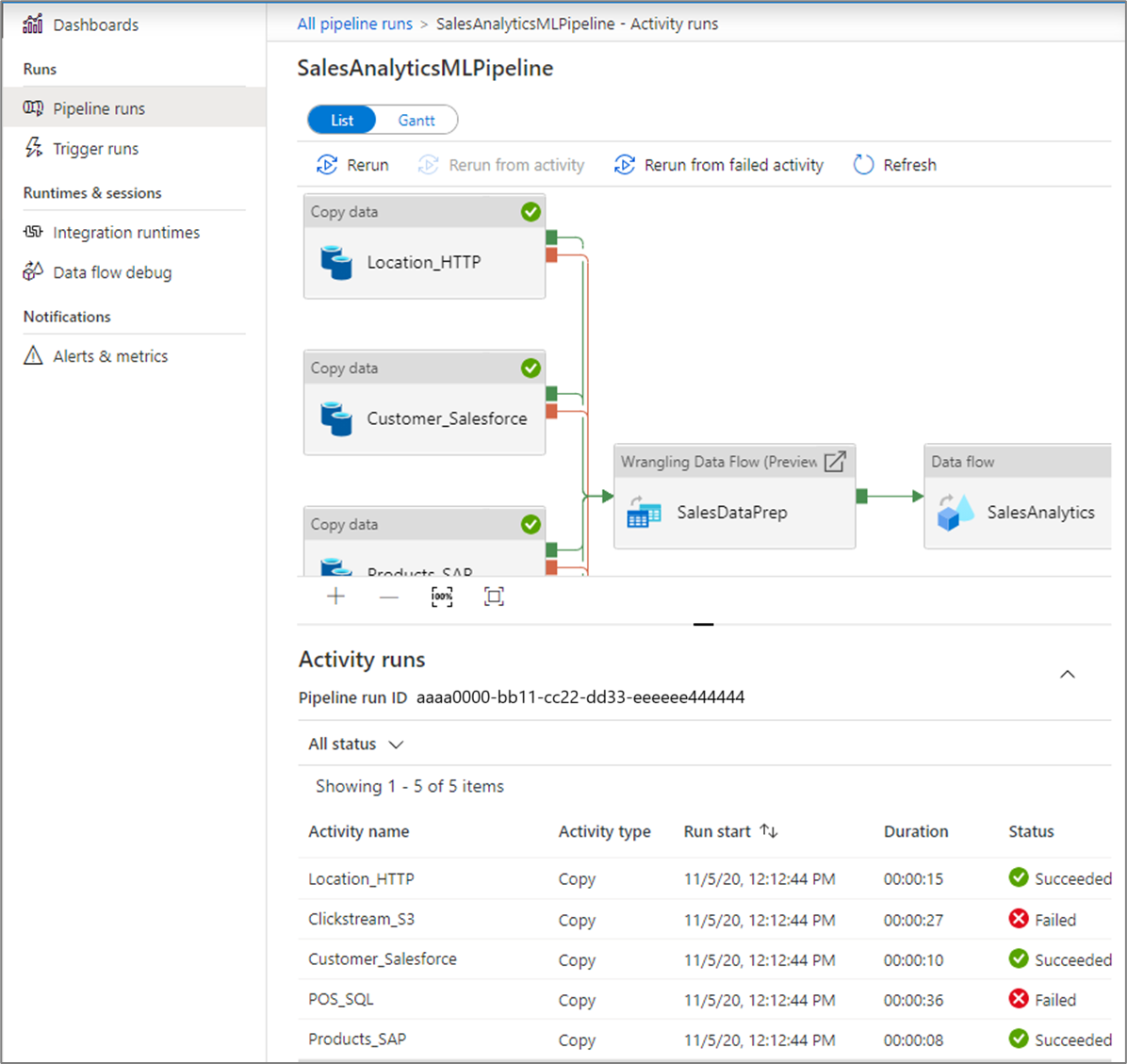This screenshot has width=1127, height=1064.
Task: Reset canvas zoom to 100%
Action: pos(441,596)
